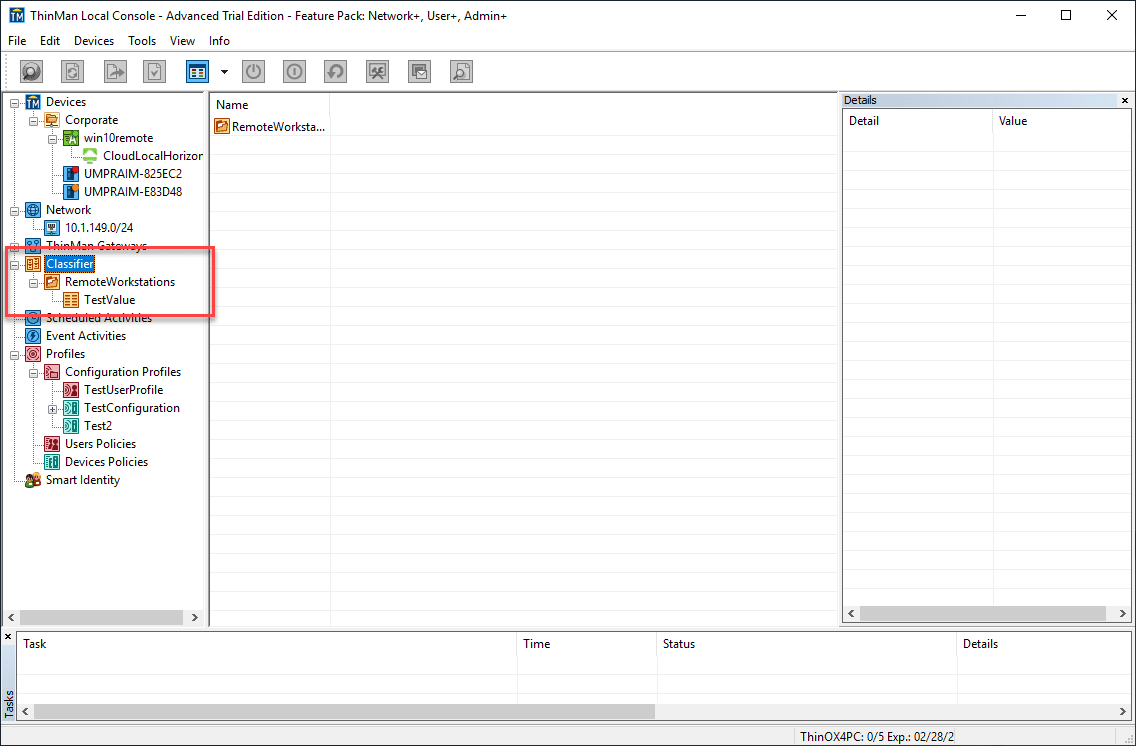The image size is (1136, 746).
Task: Click the Task column header
Action: pyautogui.click(x=267, y=644)
